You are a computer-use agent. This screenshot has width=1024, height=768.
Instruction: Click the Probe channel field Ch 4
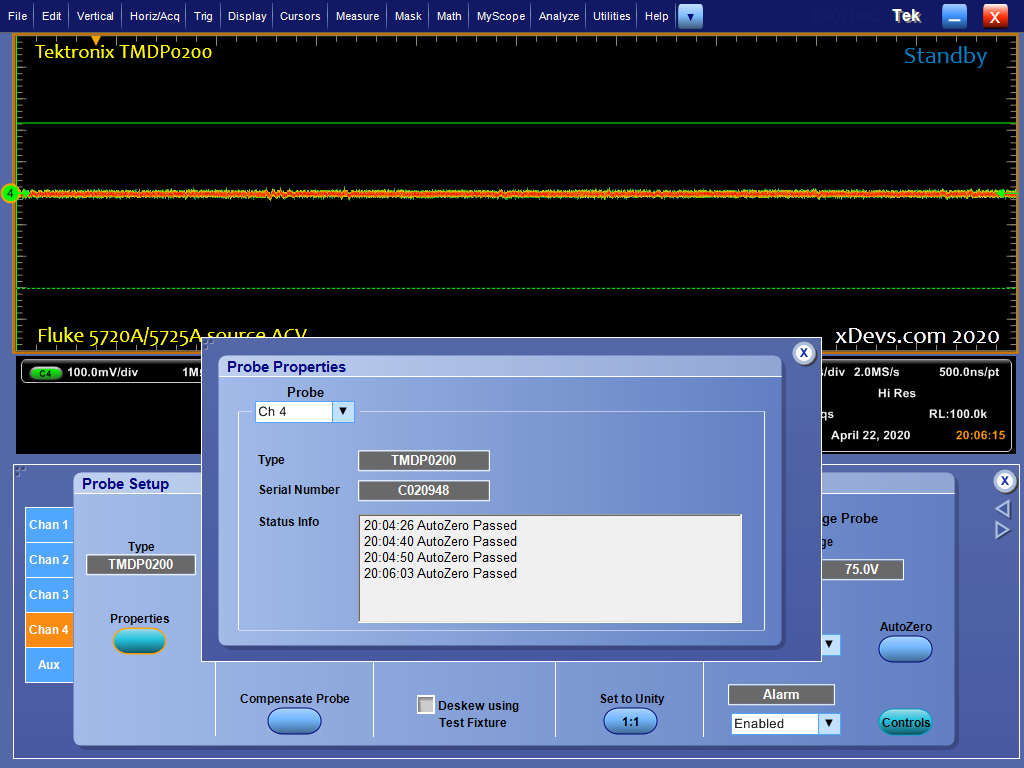294,411
